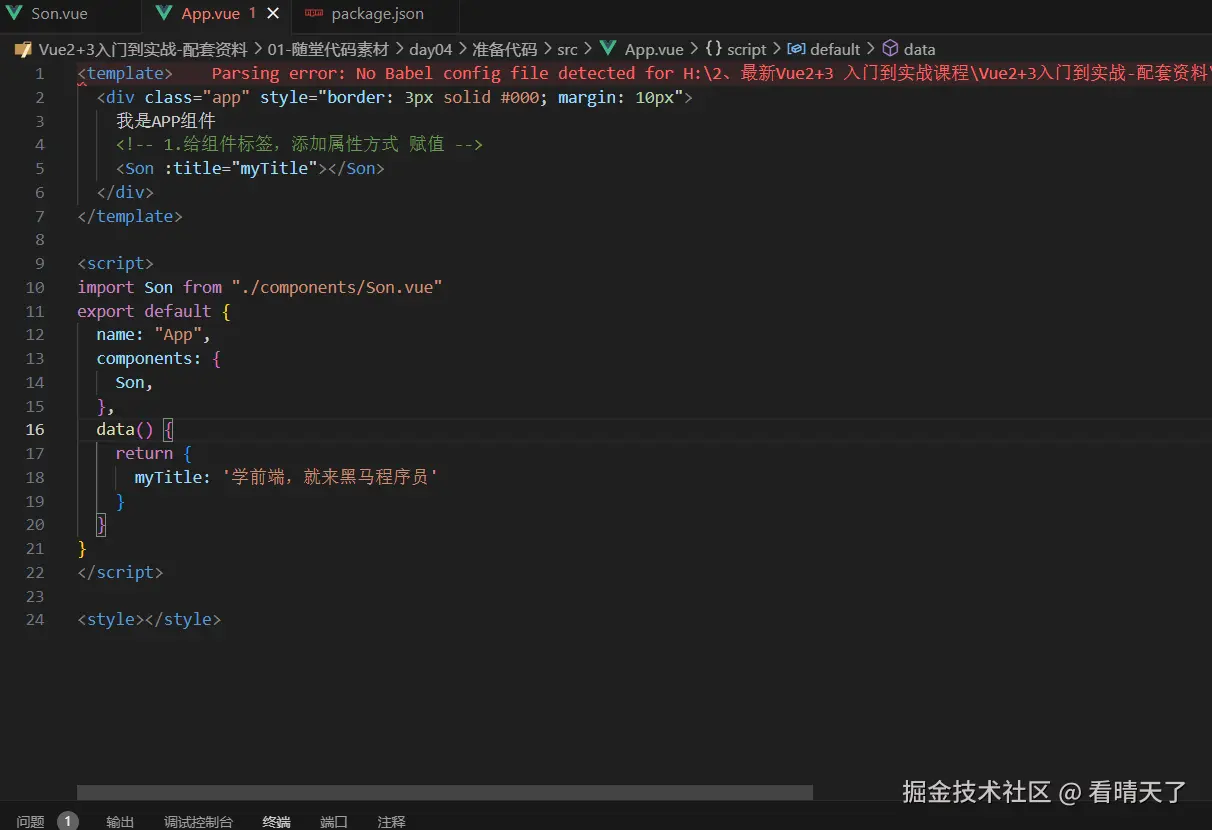Click the Vue icon beside App.vue breadcrumb
1212x830 pixels.
(609, 49)
